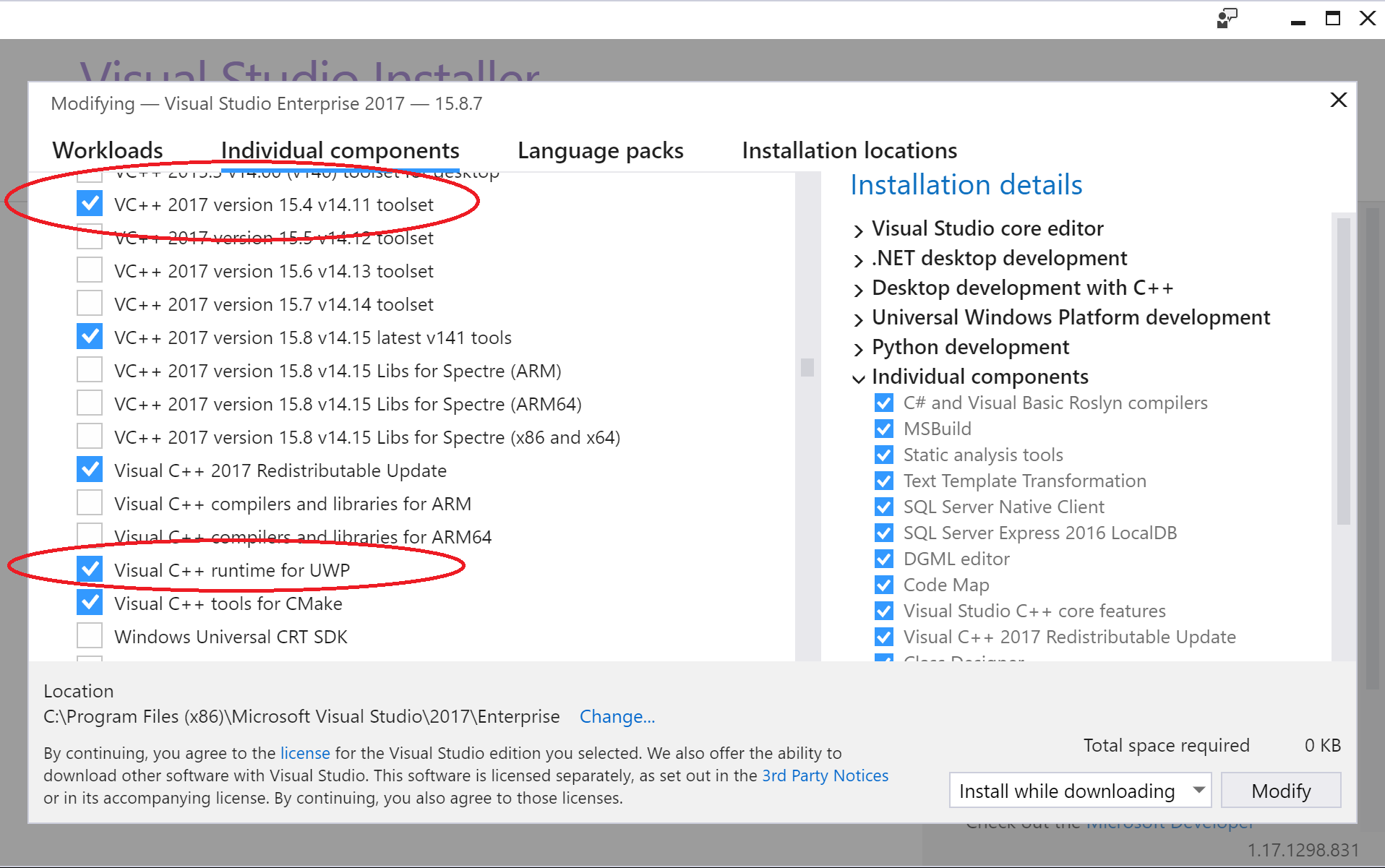Collapse Individual components in Installation details
Viewport: 1385px width, 868px height.
pyautogui.click(x=858, y=379)
